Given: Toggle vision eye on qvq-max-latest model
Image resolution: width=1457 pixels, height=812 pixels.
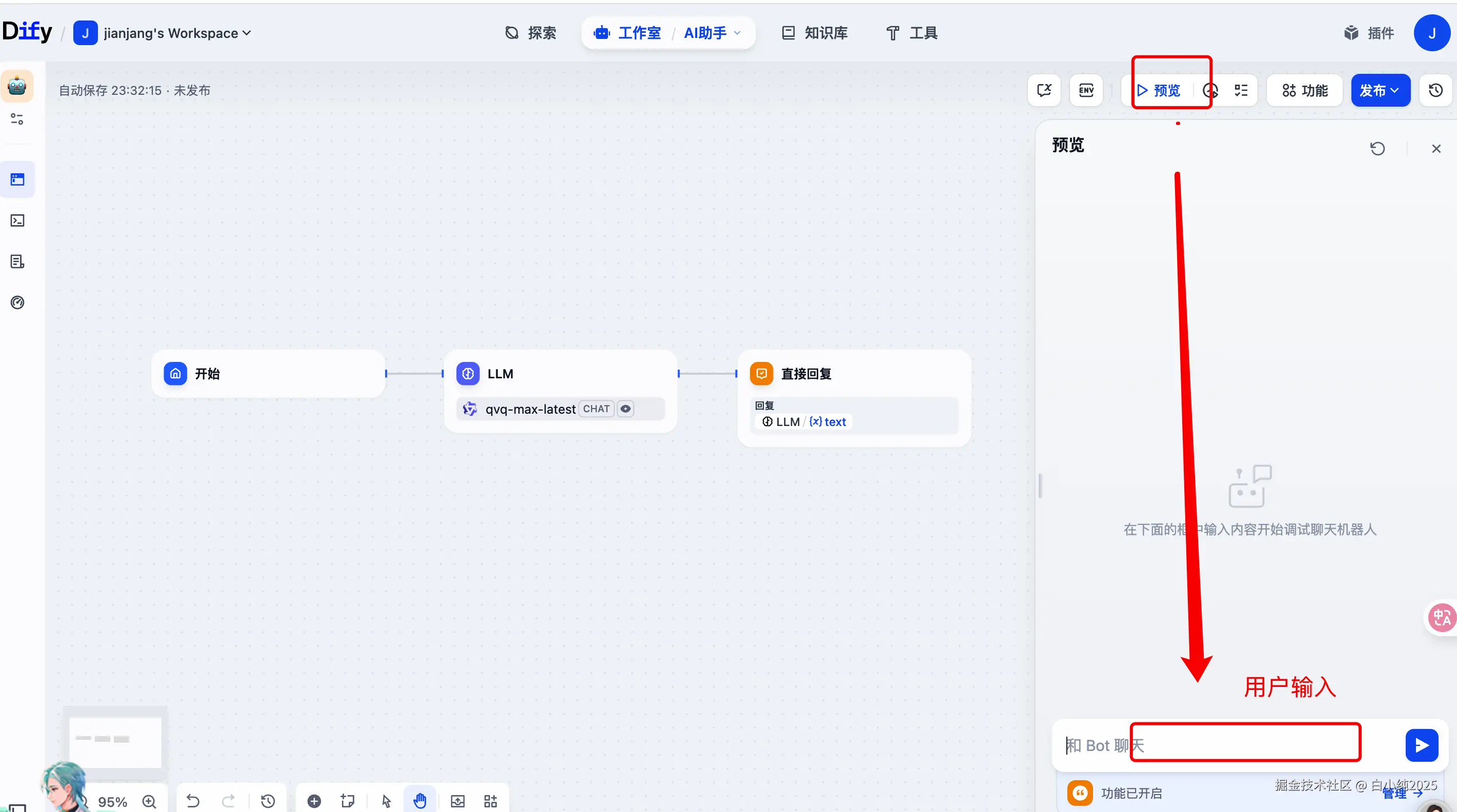Looking at the screenshot, I should tap(625, 409).
